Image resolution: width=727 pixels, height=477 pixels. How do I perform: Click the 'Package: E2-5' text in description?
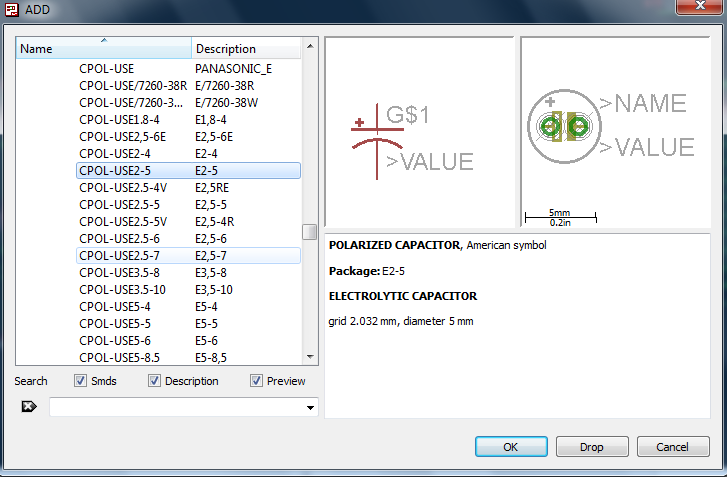(367, 271)
